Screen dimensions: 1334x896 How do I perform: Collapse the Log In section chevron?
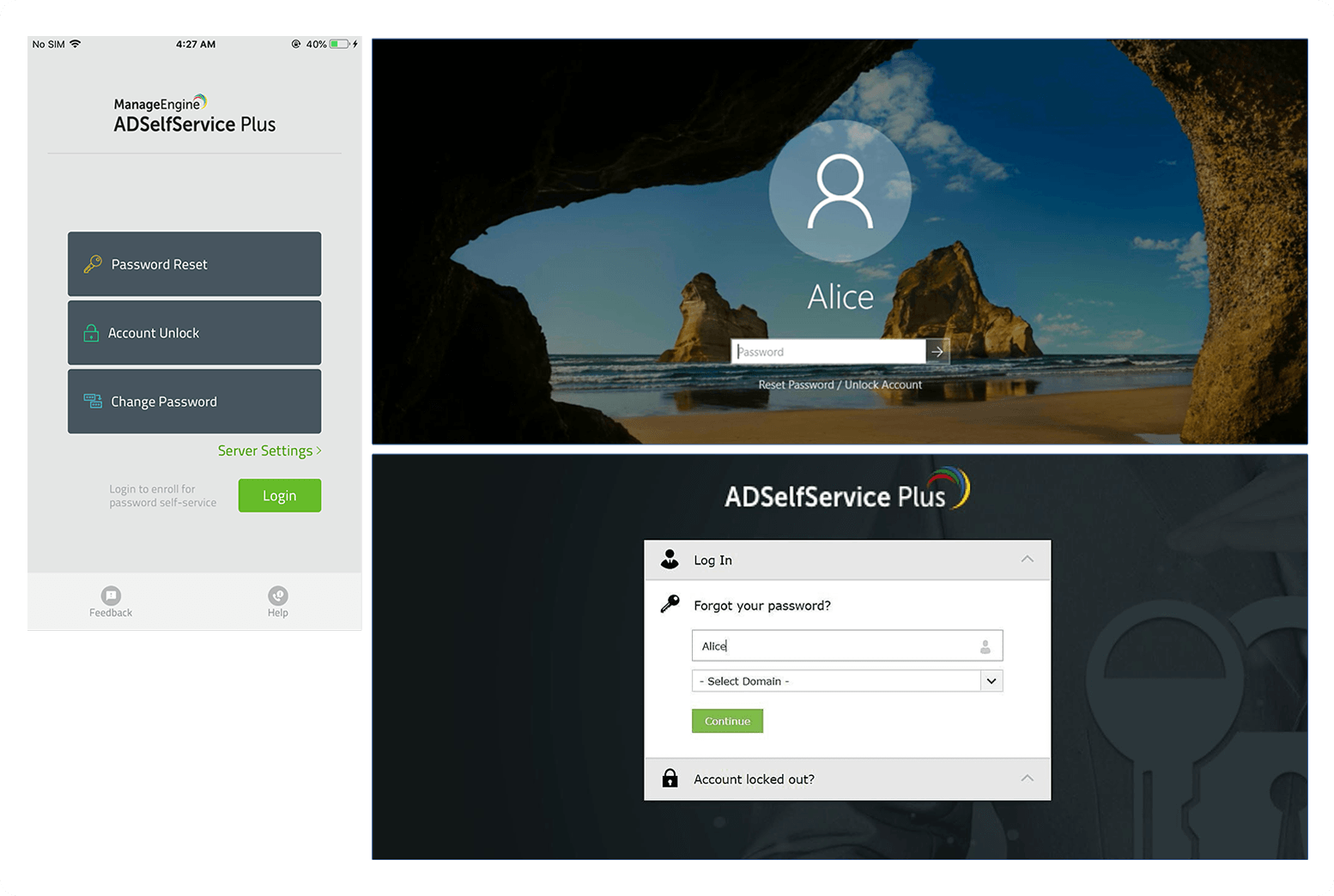[1027, 560]
